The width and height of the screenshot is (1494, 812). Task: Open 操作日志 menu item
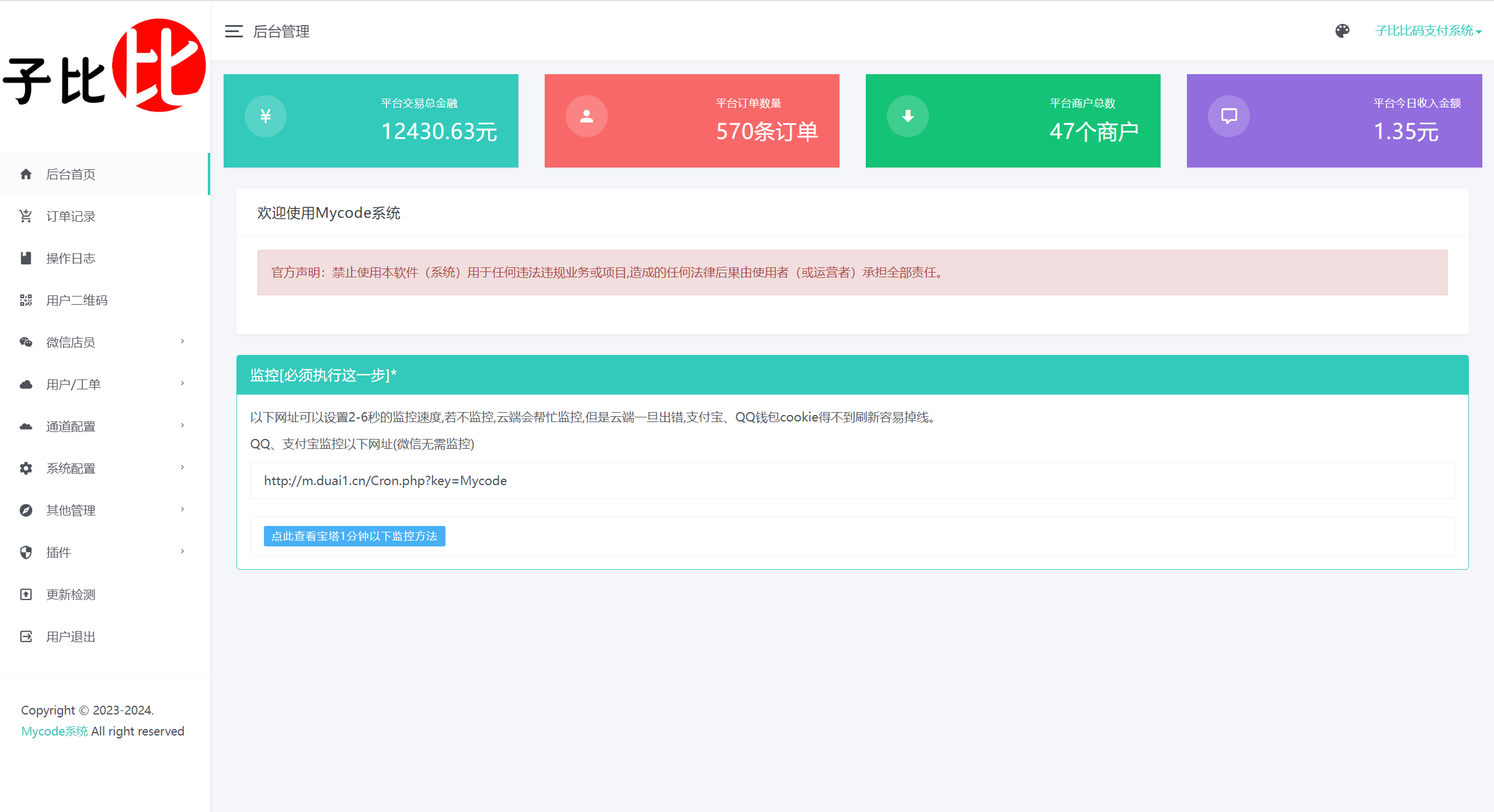(105, 258)
